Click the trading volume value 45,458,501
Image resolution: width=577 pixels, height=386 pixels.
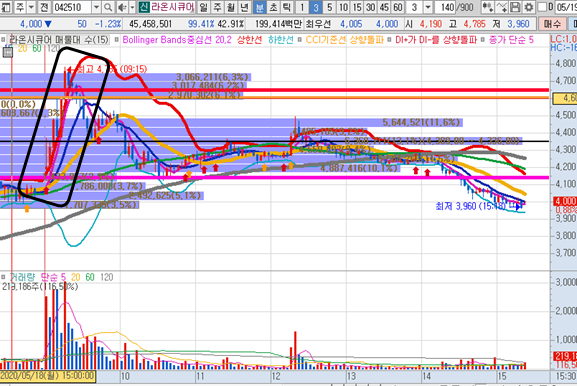coord(151,24)
